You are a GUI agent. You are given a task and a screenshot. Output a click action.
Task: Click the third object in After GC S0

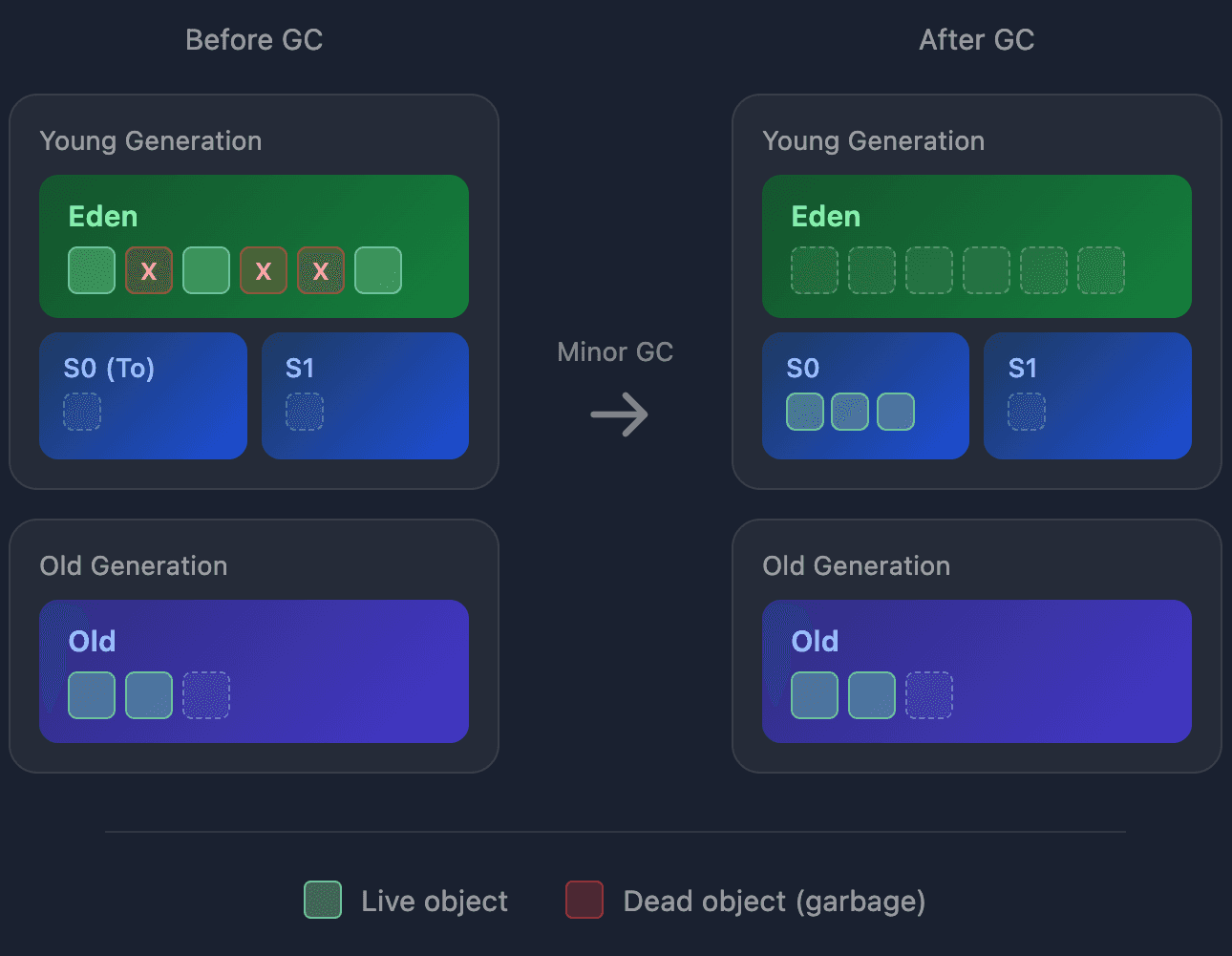[x=896, y=412]
